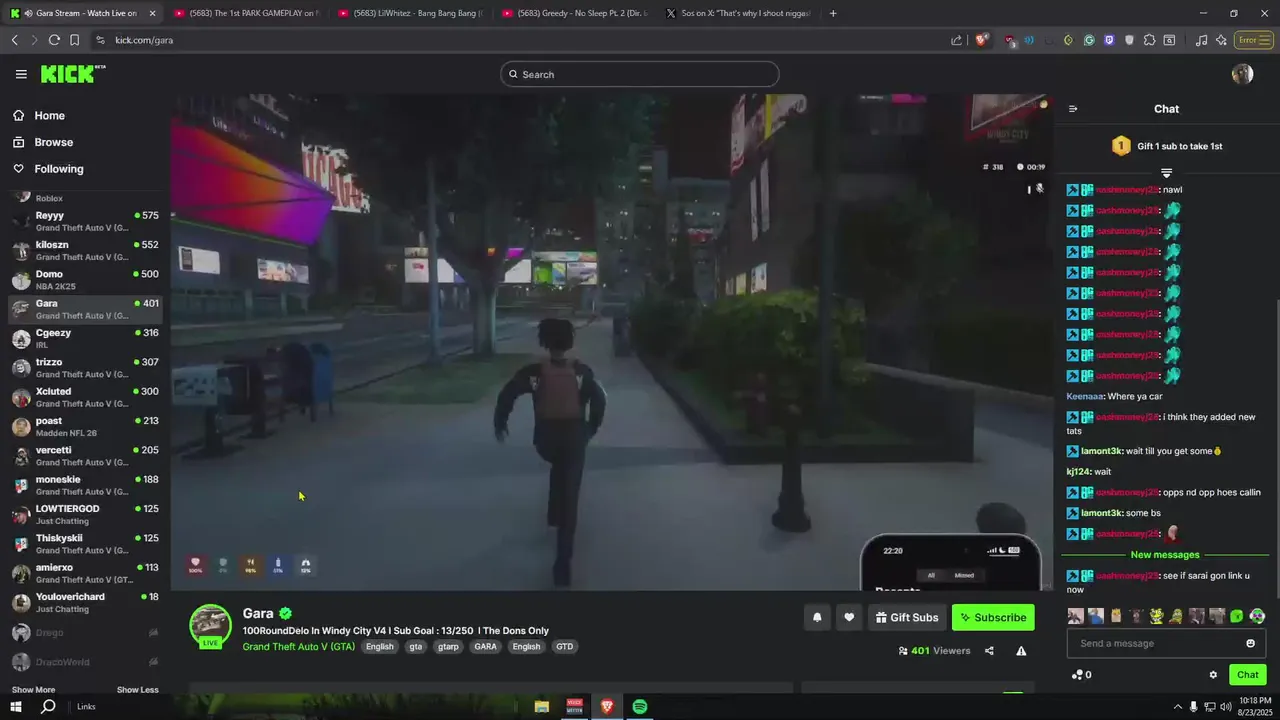Reload the page
Viewport: 1280px width, 720px height.
click(x=54, y=40)
